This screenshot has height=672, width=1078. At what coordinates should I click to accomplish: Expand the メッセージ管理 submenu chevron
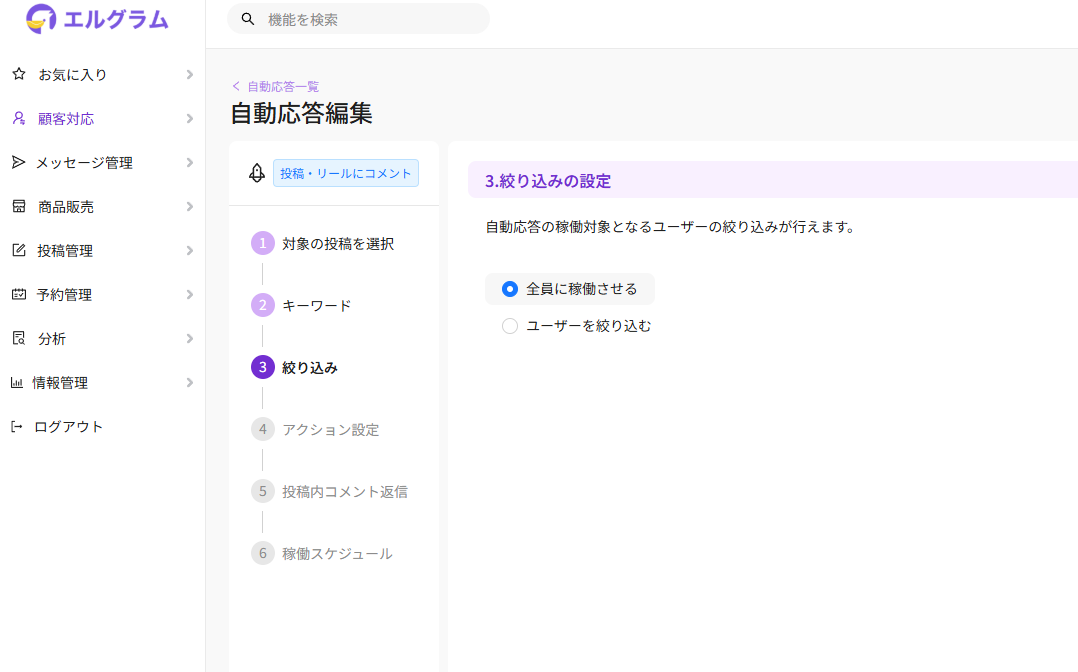click(189, 162)
